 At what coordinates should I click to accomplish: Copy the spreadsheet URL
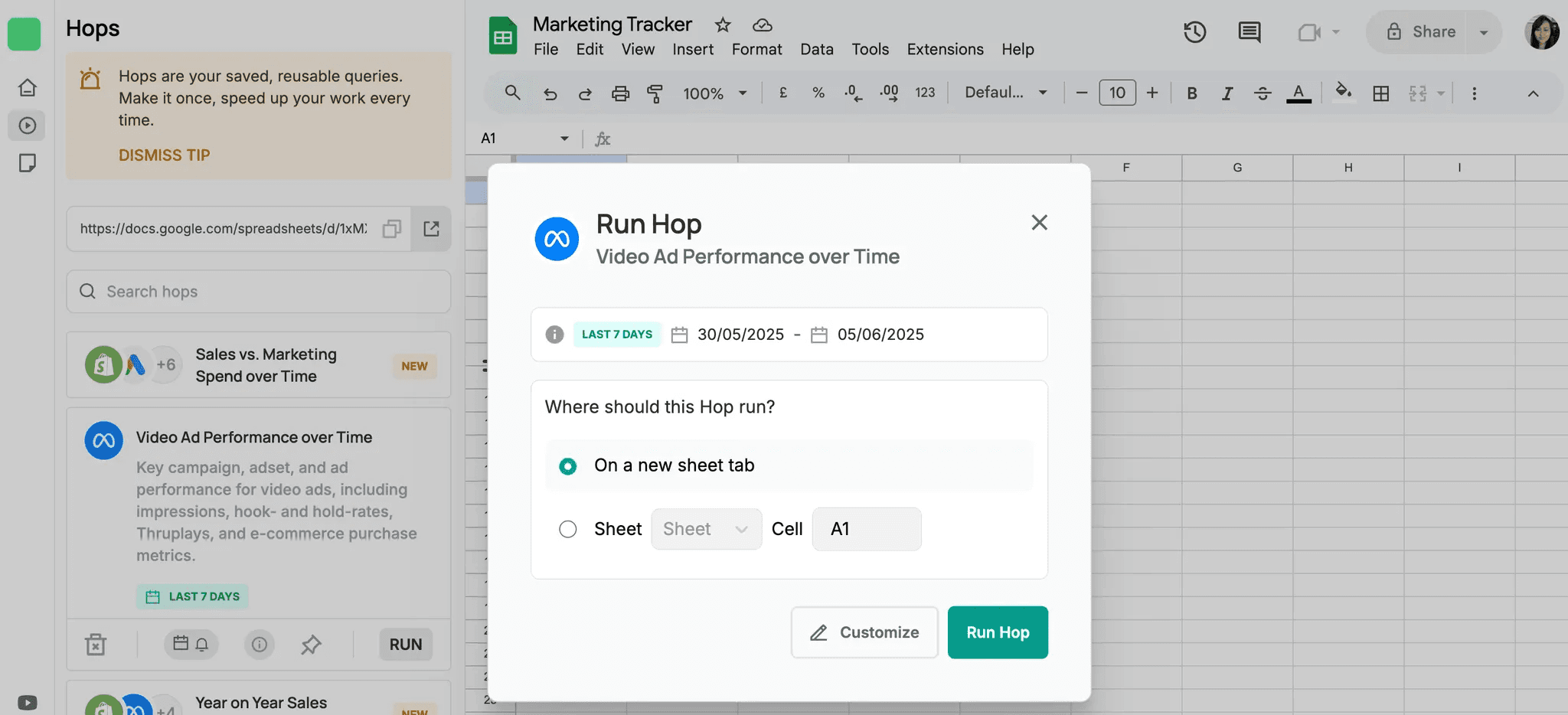pos(392,229)
